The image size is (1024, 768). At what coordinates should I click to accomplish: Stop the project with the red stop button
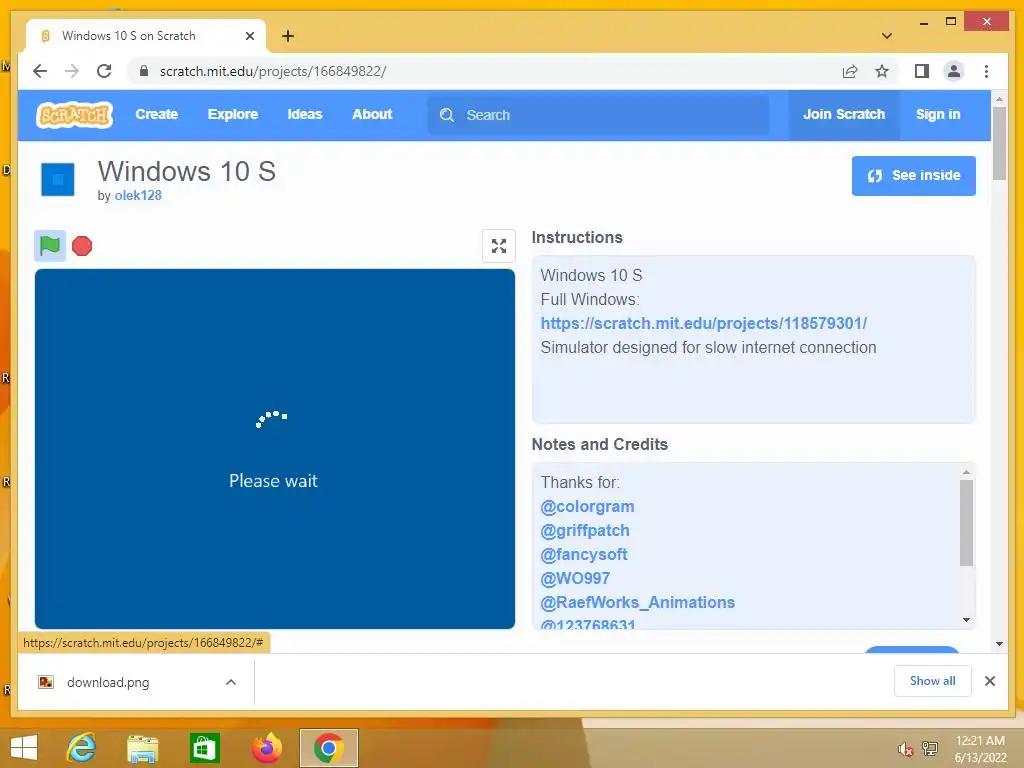pos(82,246)
